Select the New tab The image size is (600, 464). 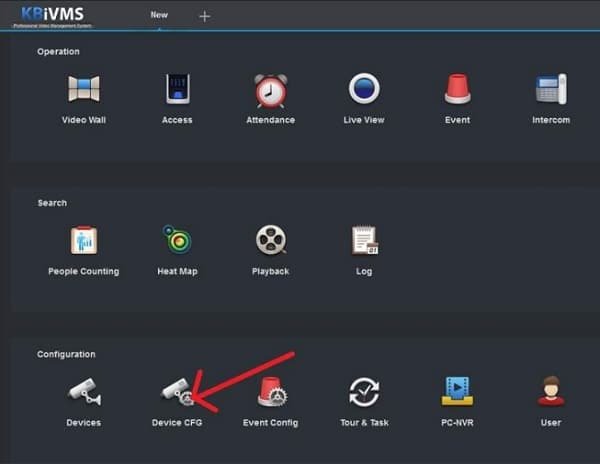pos(159,15)
